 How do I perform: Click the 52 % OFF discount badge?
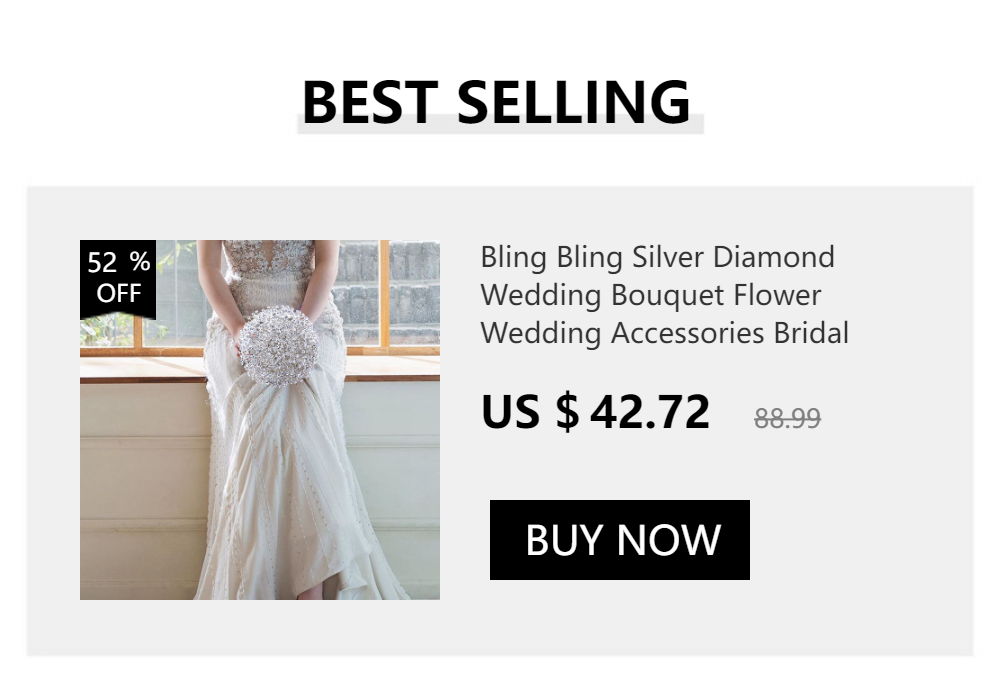click(x=118, y=279)
